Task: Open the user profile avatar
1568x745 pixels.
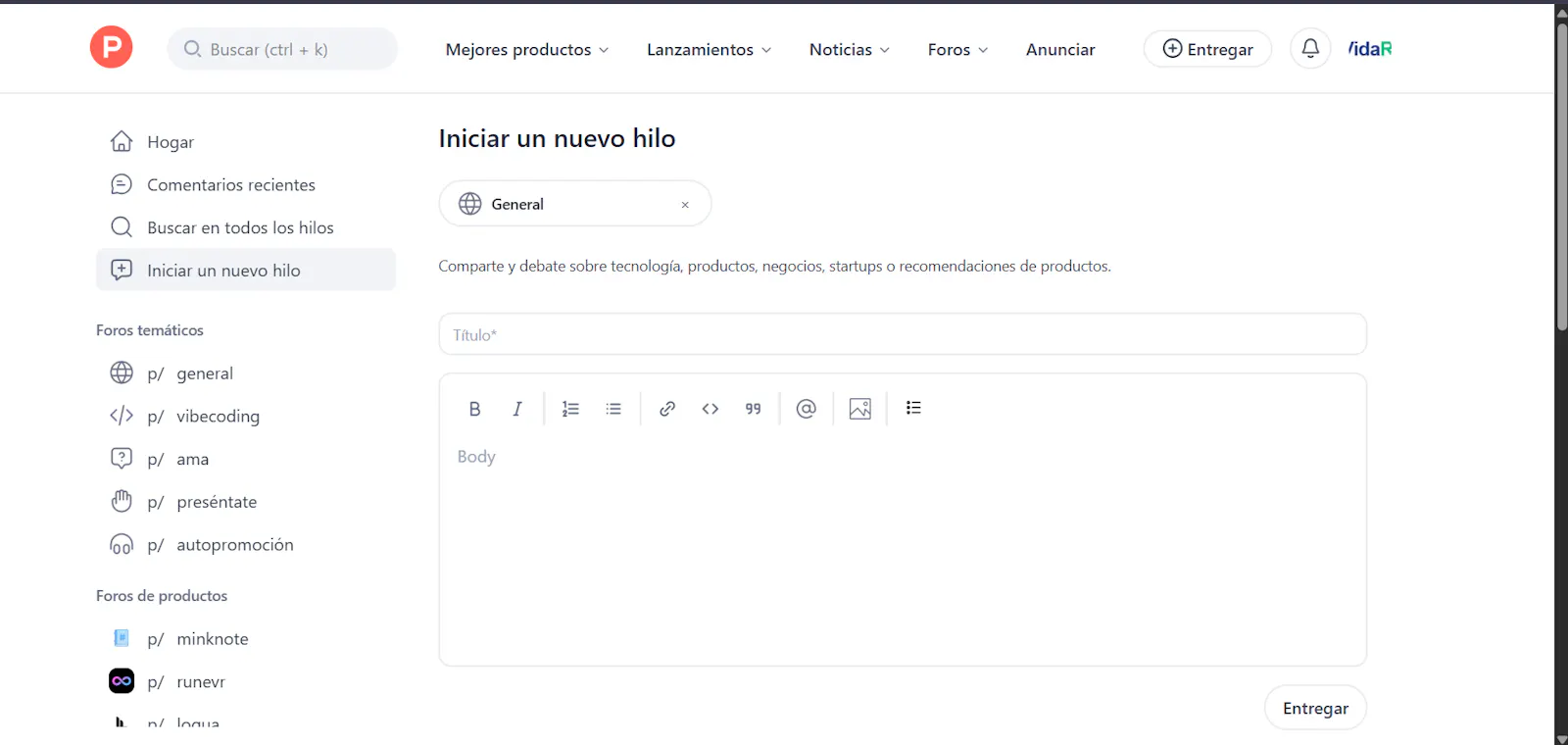Action: (x=1370, y=48)
